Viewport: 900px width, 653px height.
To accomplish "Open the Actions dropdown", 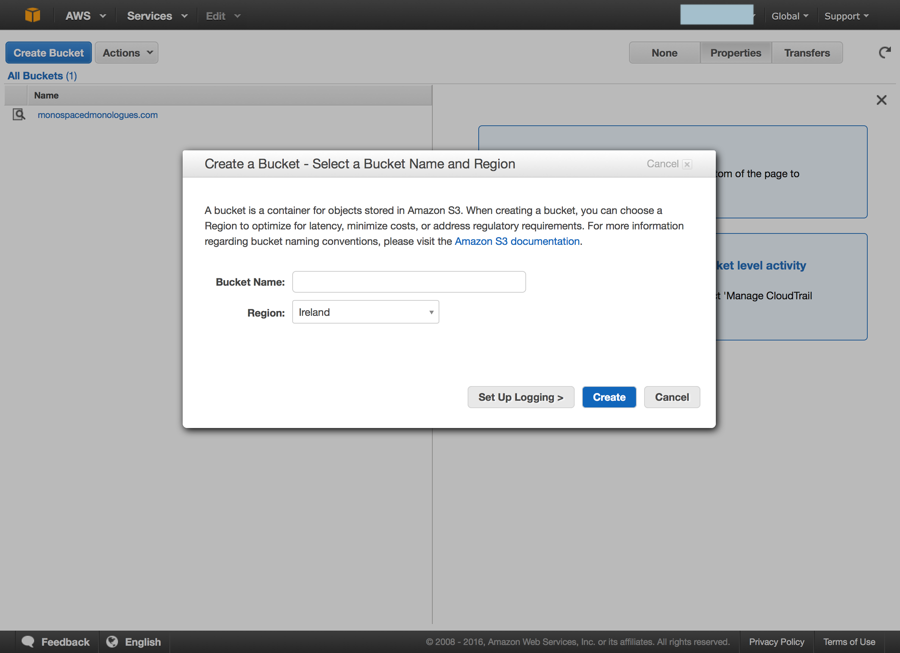I will [x=127, y=53].
